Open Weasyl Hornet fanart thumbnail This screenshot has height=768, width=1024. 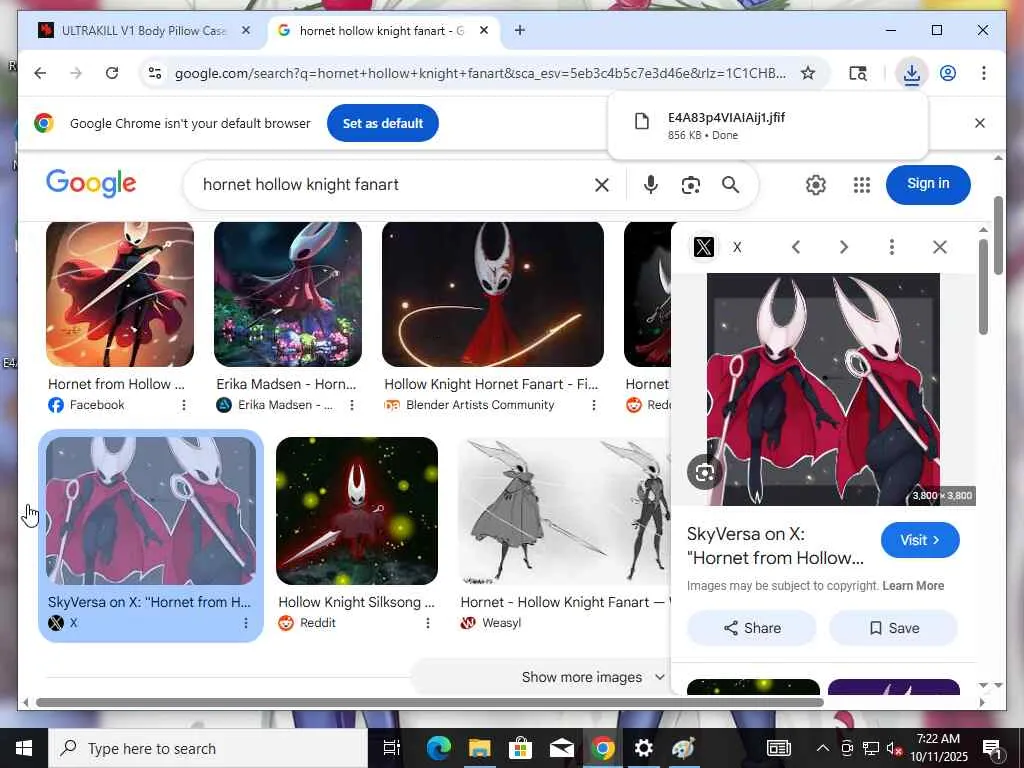pos(565,511)
